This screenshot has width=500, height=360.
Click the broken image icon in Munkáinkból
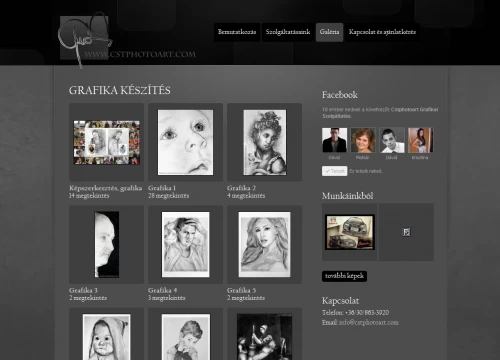click(406, 232)
